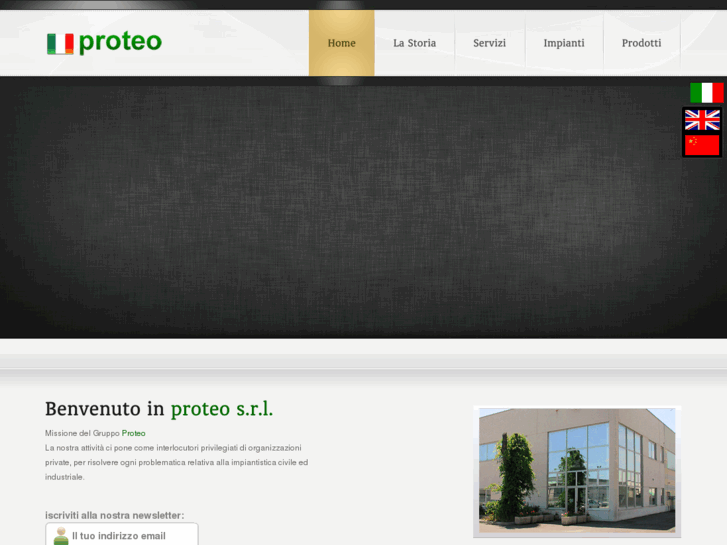Click the user icon in newsletter field
The width and height of the screenshot is (727, 545).
61,536
